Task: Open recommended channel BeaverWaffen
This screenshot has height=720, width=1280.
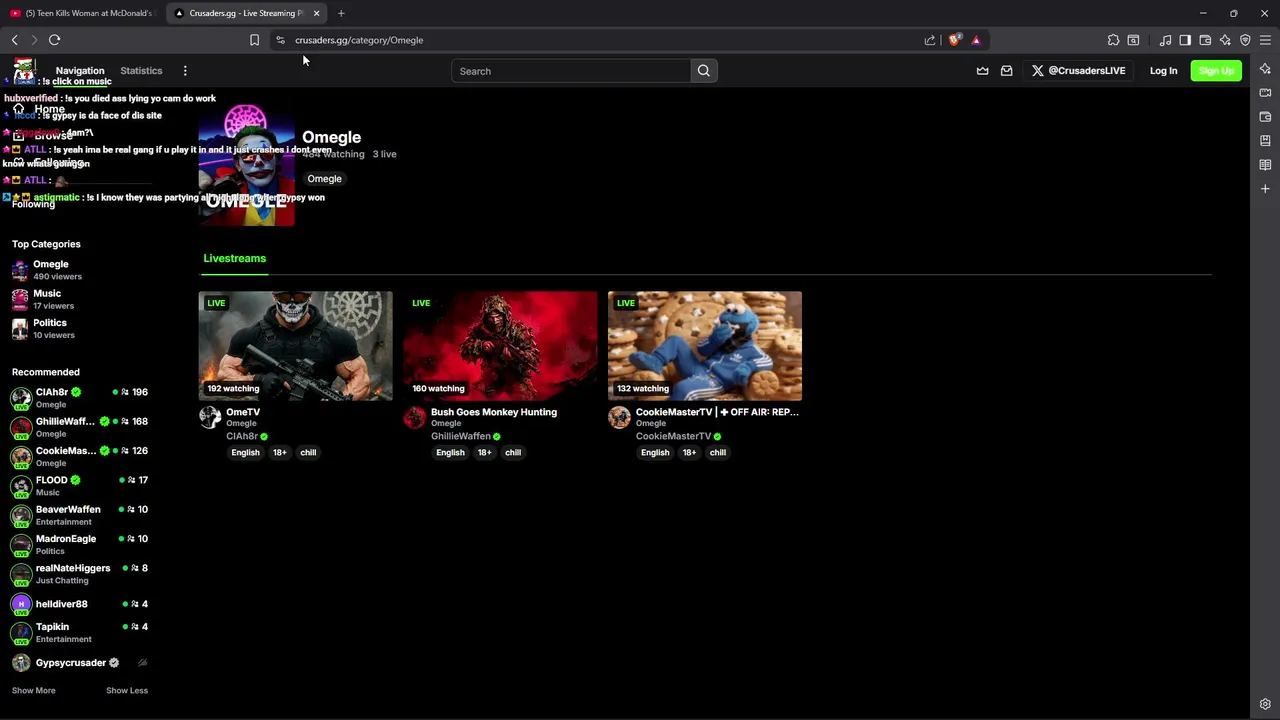Action: pos(80,515)
